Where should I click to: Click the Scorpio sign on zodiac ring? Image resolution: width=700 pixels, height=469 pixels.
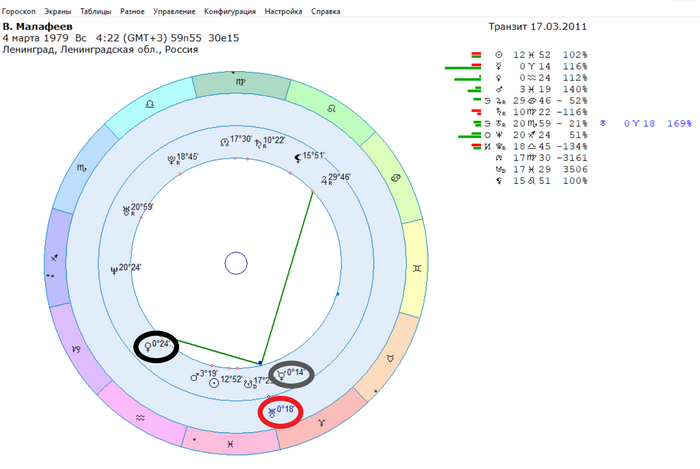81,167
